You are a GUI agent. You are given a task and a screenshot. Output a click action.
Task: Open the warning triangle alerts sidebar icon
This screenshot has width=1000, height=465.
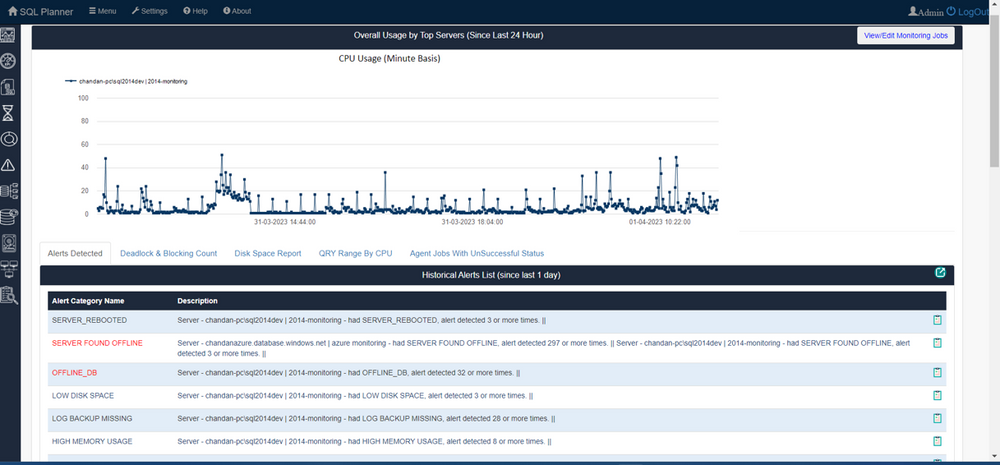pyautogui.click(x=9, y=165)
